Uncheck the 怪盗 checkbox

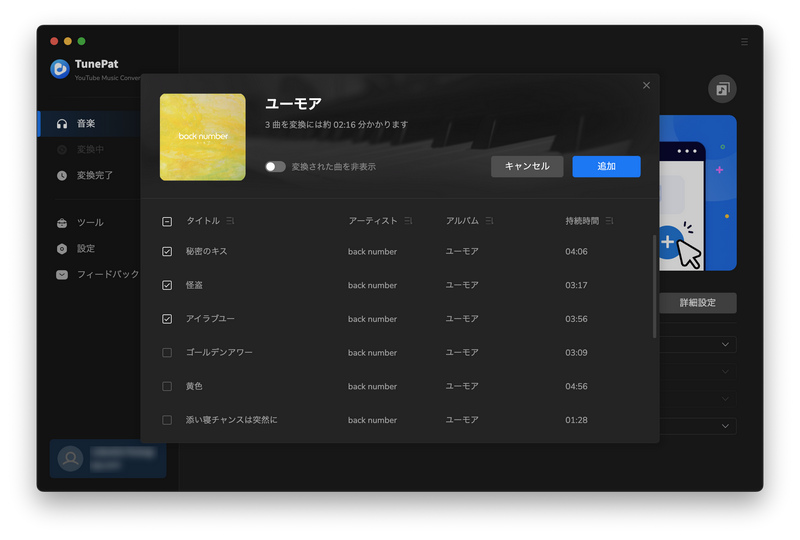tap(167, 285)
